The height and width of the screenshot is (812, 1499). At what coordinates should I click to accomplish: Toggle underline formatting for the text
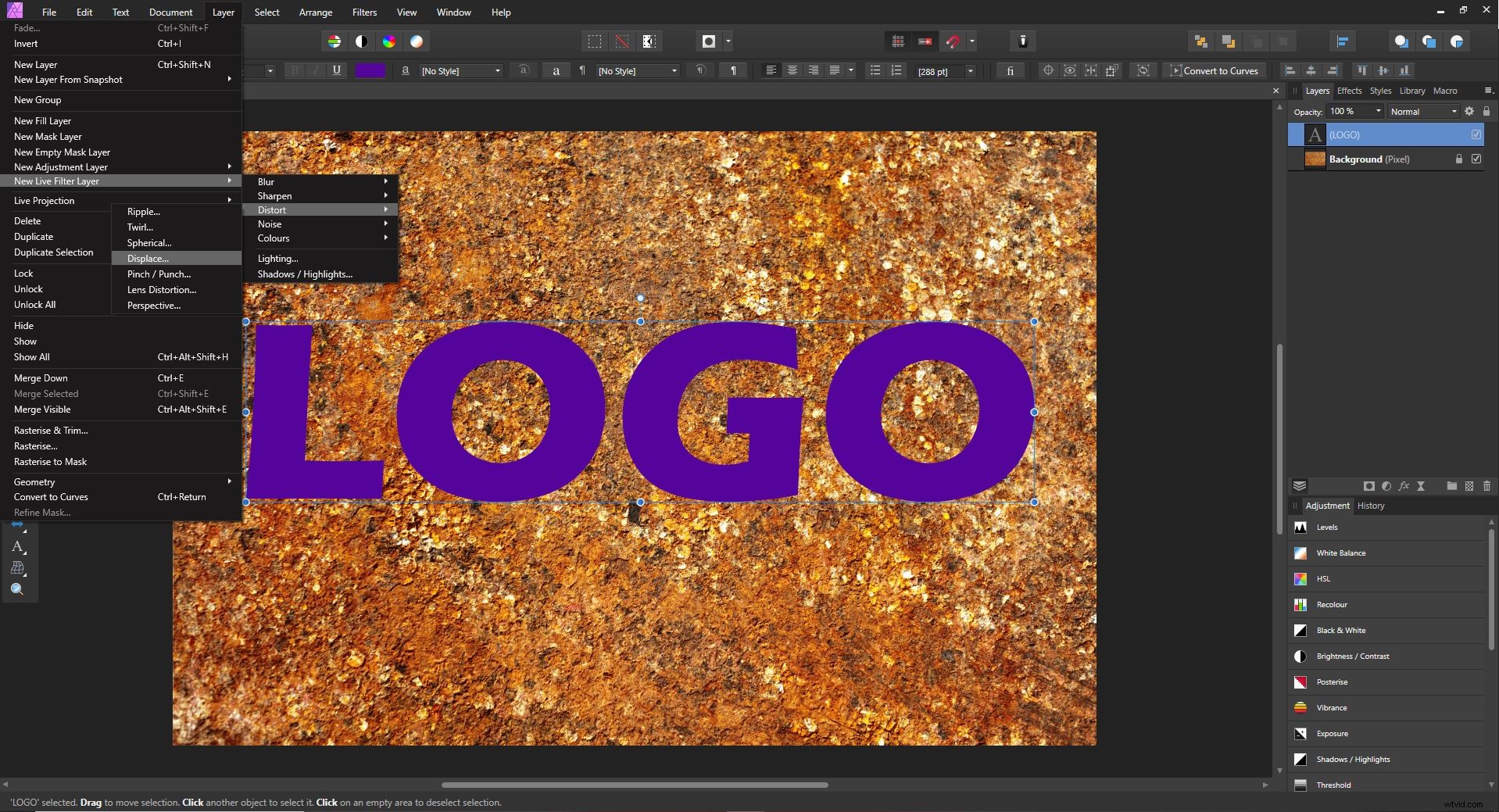[336, 70]
